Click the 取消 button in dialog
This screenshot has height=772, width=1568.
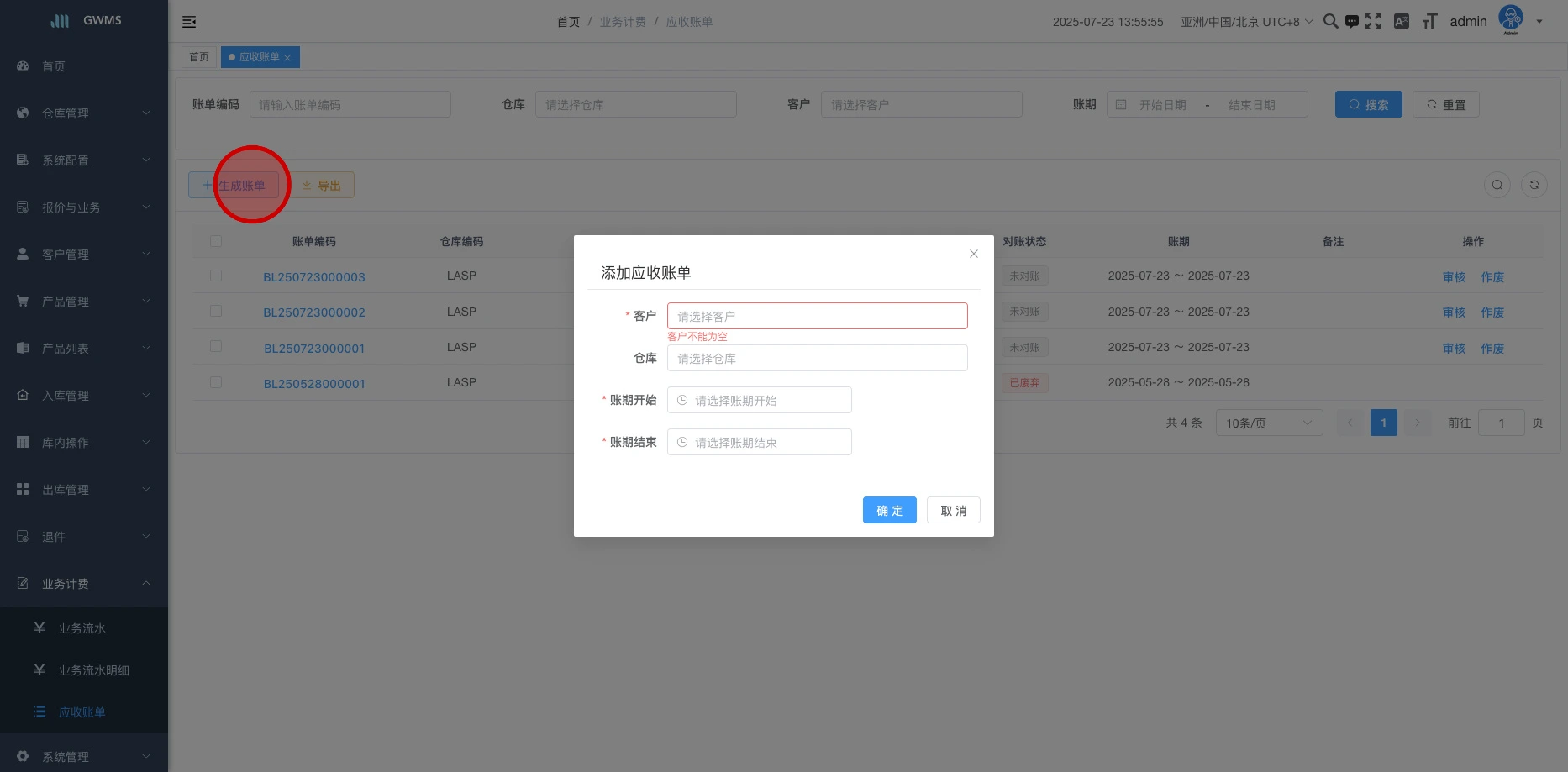pyautogui.click(x=953, y=510)
